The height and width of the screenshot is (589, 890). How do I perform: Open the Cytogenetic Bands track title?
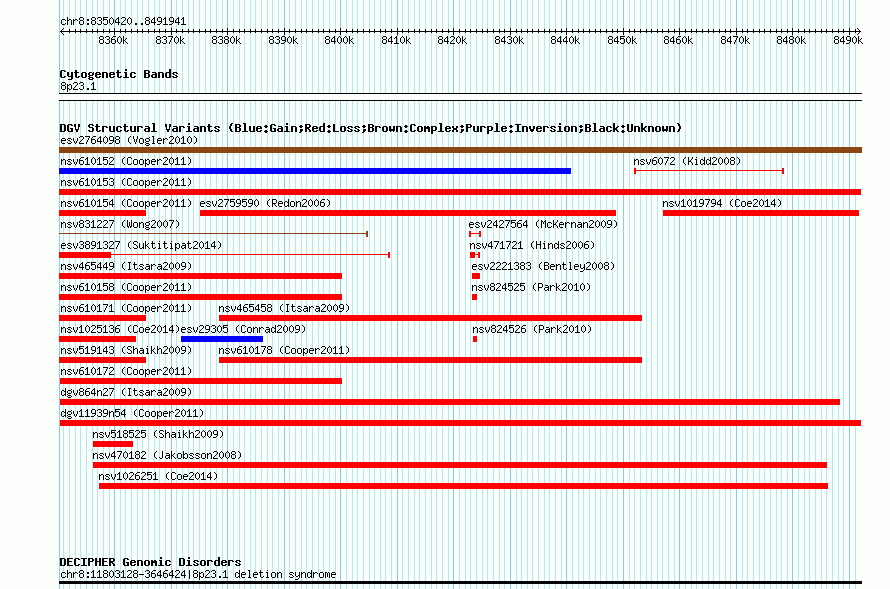119,74
